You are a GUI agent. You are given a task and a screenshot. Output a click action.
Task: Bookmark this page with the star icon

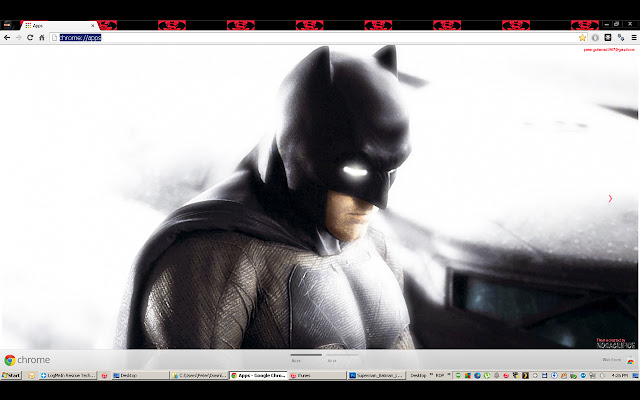tap(582, 38)
